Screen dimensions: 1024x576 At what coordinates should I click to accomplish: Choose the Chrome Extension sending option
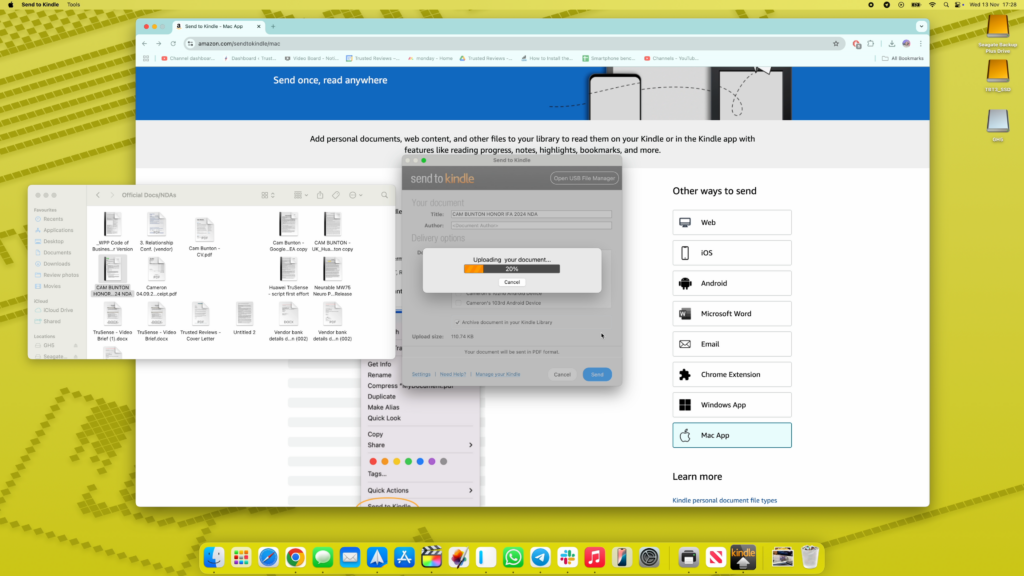coord(731,374)
